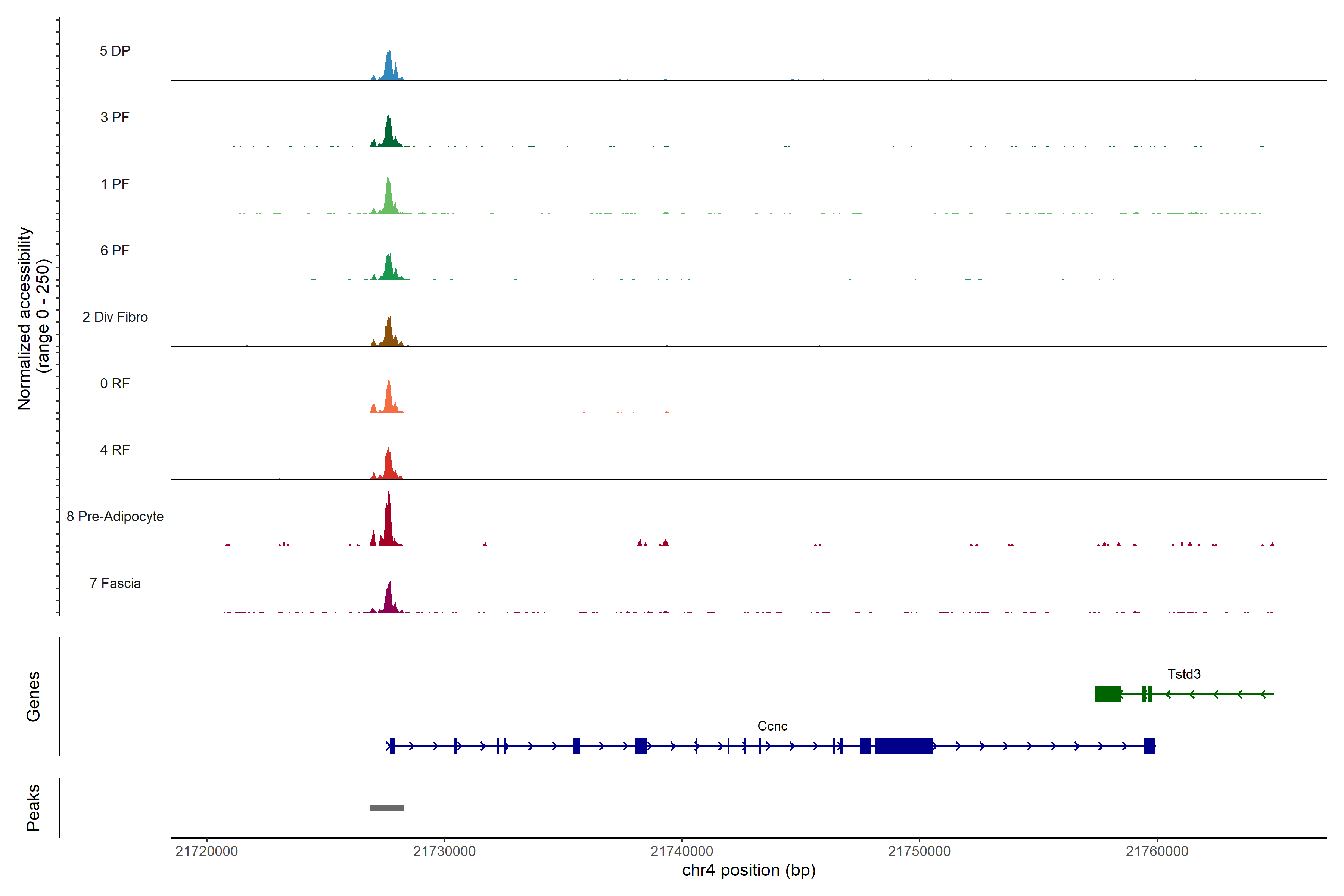Click the gray peak region bar
This screenshot has width=1344, height=896.
coord(387,808)
